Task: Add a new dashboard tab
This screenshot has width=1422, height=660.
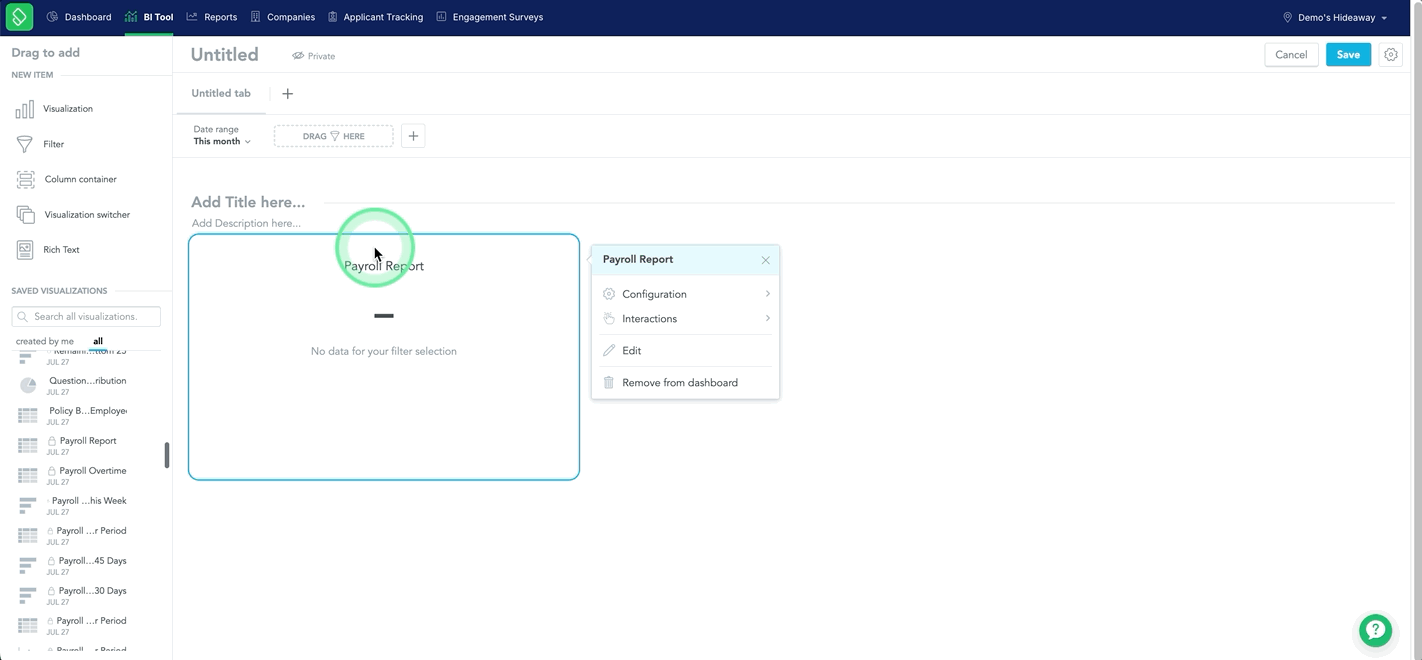Action: (288, 93)
